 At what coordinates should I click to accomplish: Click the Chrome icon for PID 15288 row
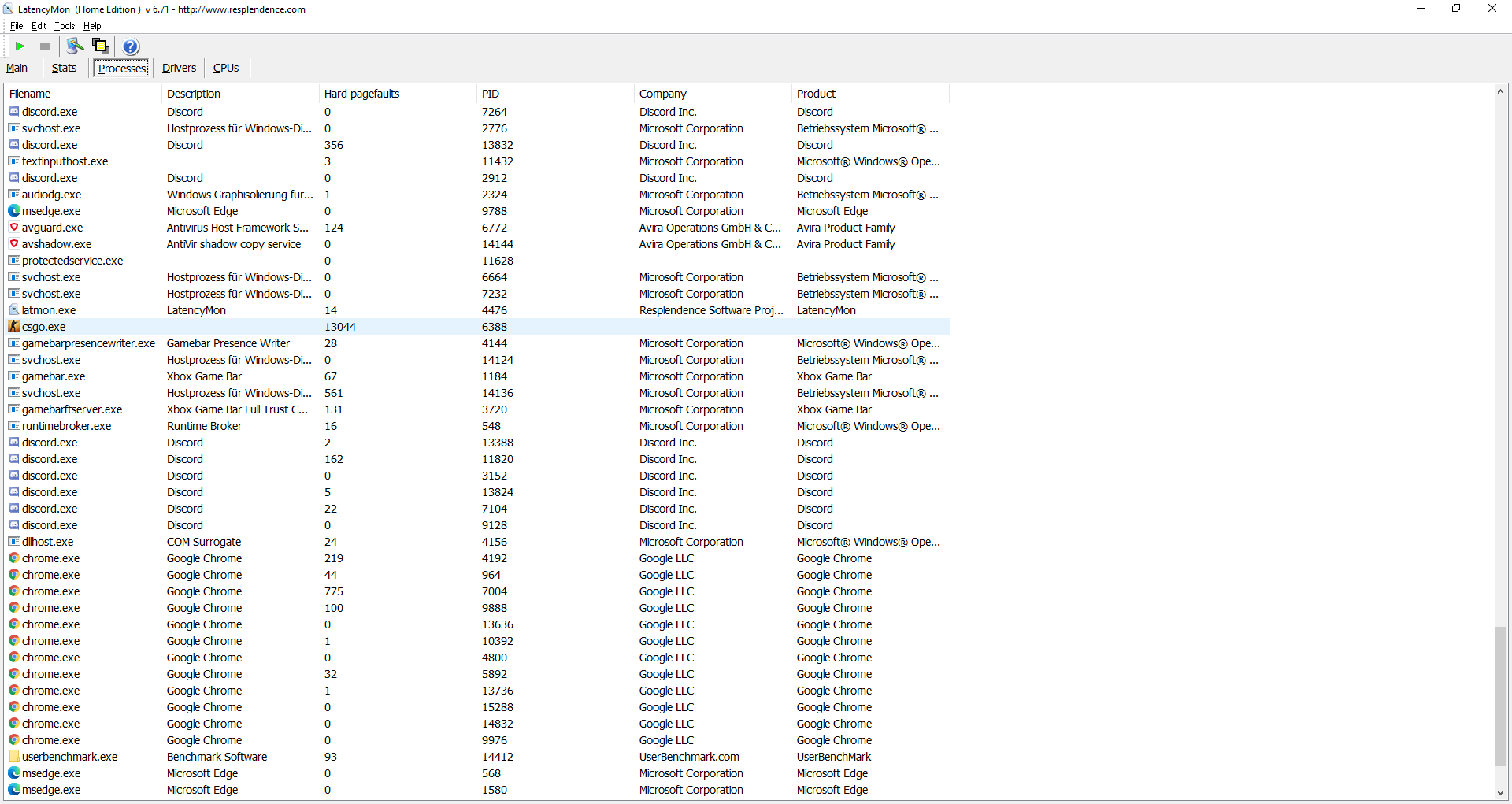pos(14,707)
